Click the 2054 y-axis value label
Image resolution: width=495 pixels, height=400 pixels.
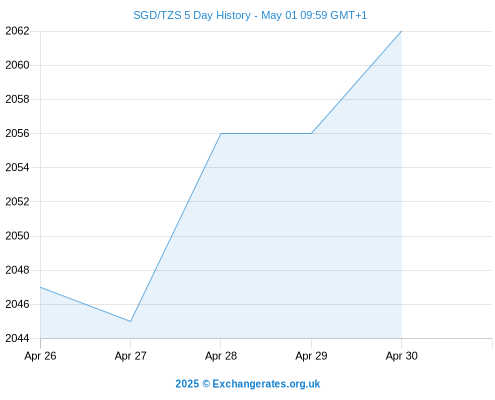pos(17,167)
